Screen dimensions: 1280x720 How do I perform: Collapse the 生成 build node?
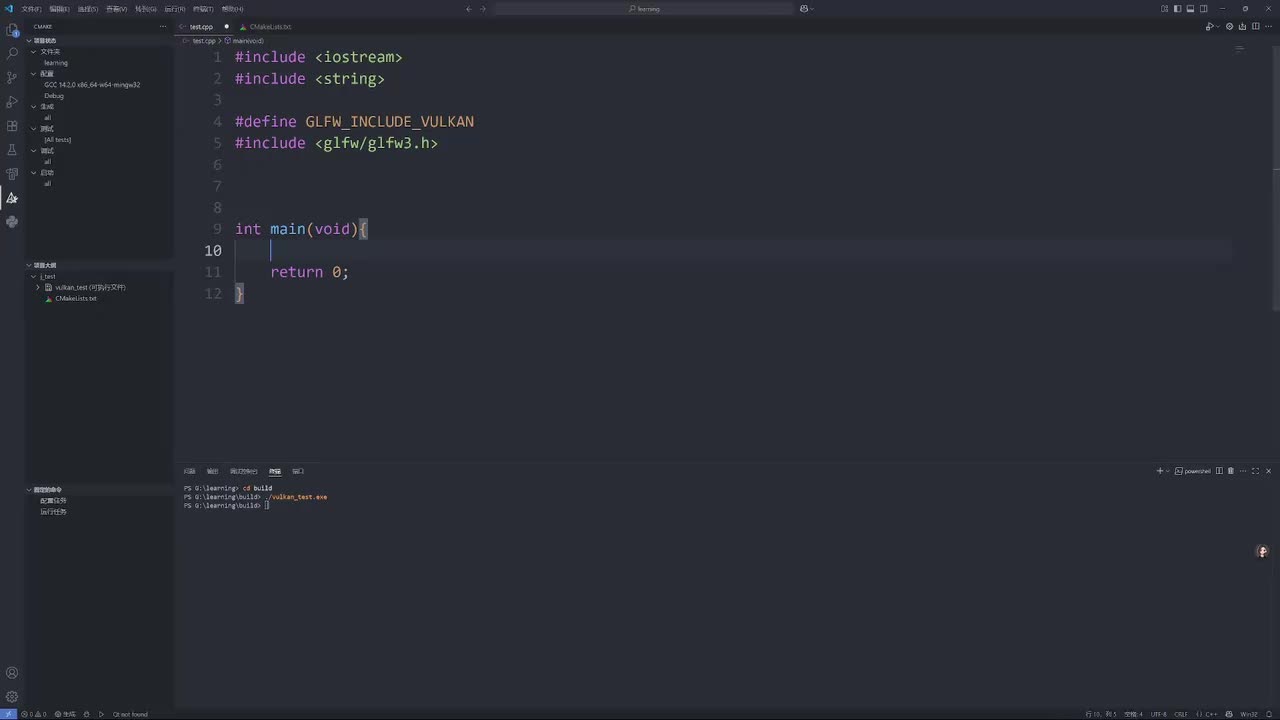pyautogui.click(x=34, y=106)
